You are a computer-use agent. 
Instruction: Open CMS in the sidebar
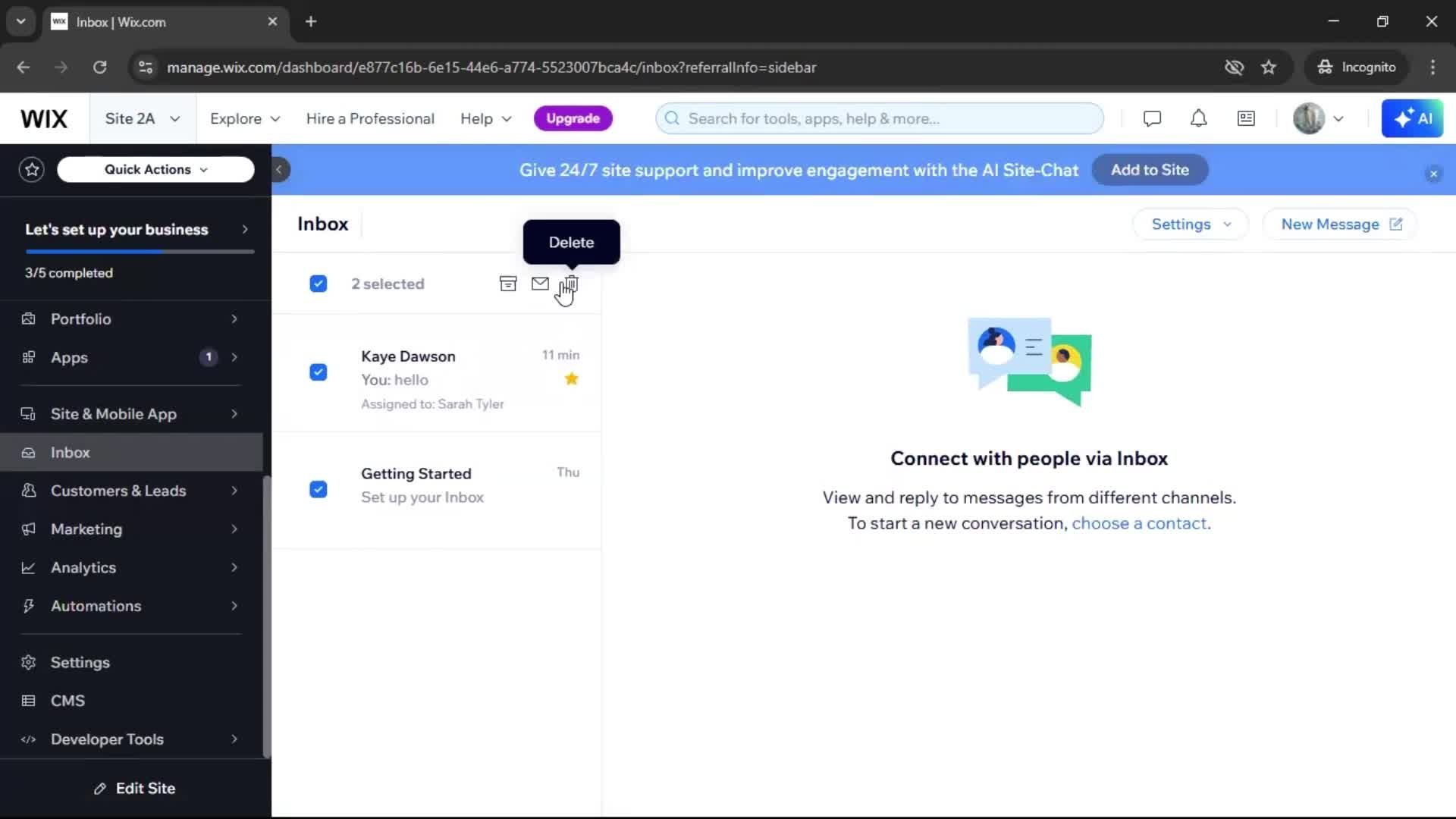click(131, 701)
